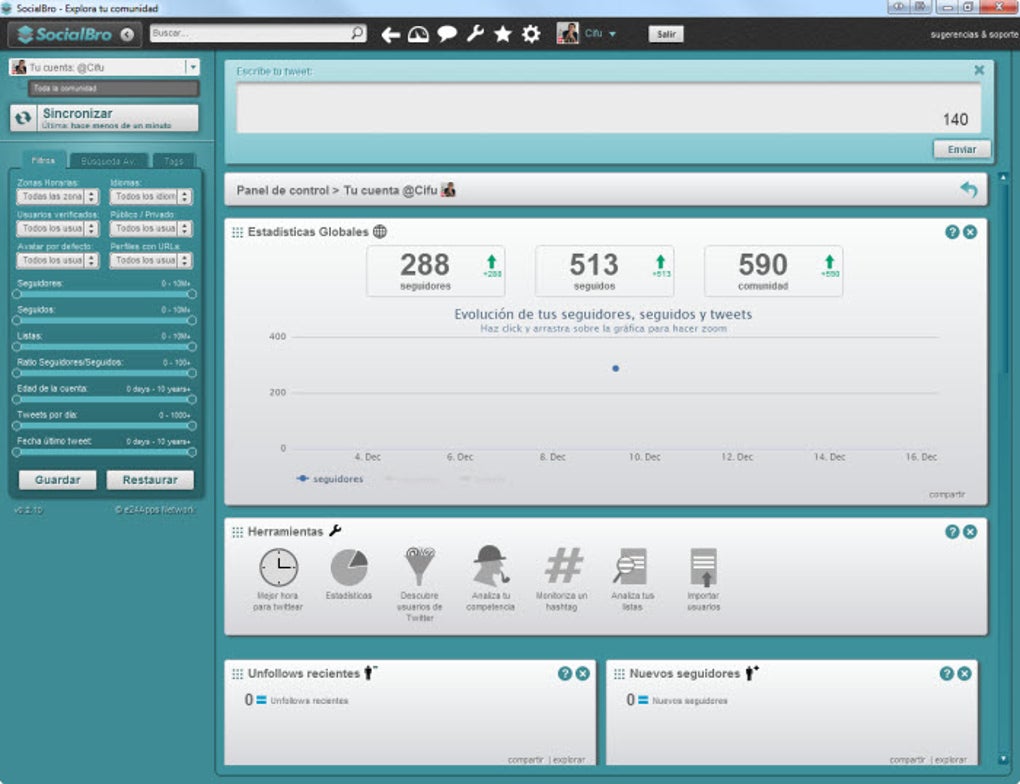Open the gear settings toolbar icon
The width and height of the screenshot is (1020, 784).
(x=531, y=34)
